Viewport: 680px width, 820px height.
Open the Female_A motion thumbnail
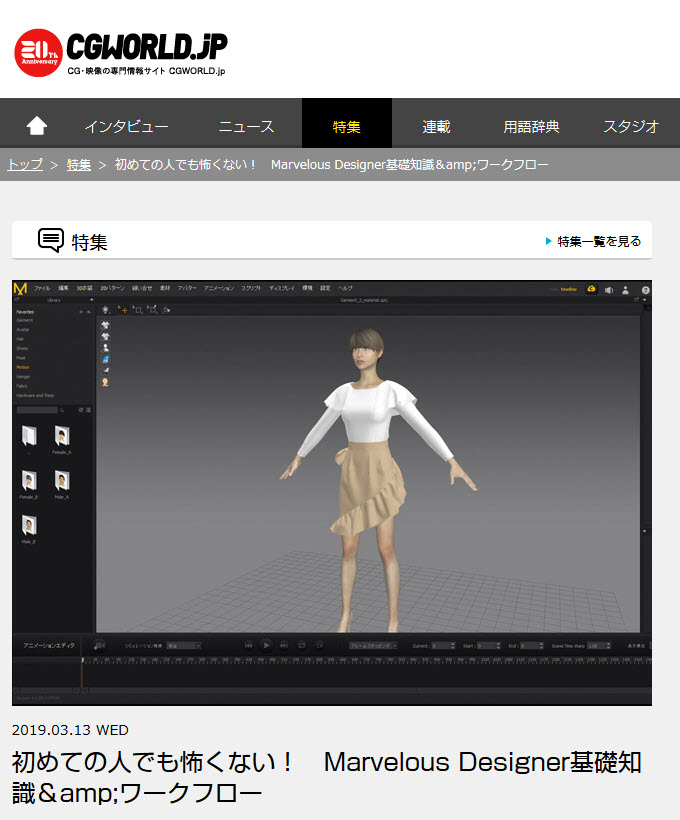click(x=62, y=436)
